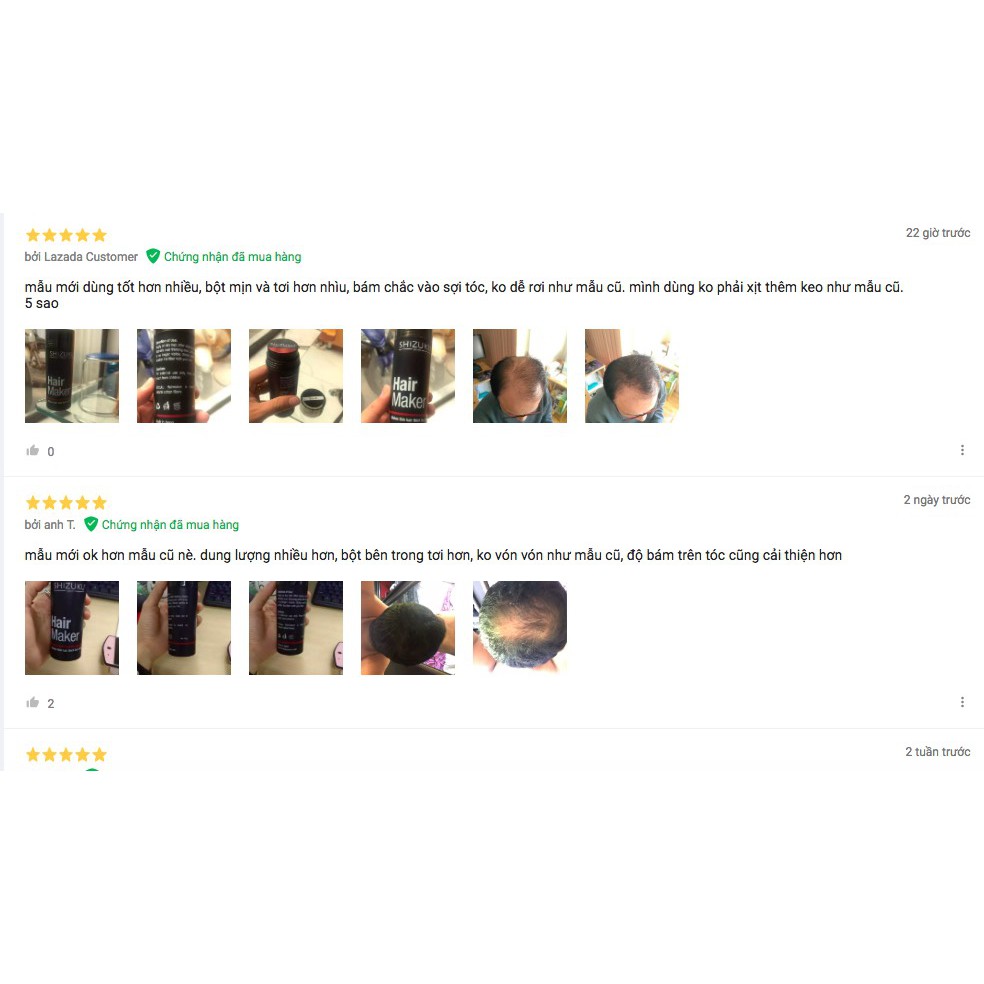Viewport: 984px width, 984px height.
Task: Open first review's close-up Shizuka Hair Maker photo
Action: coord(408,376)
